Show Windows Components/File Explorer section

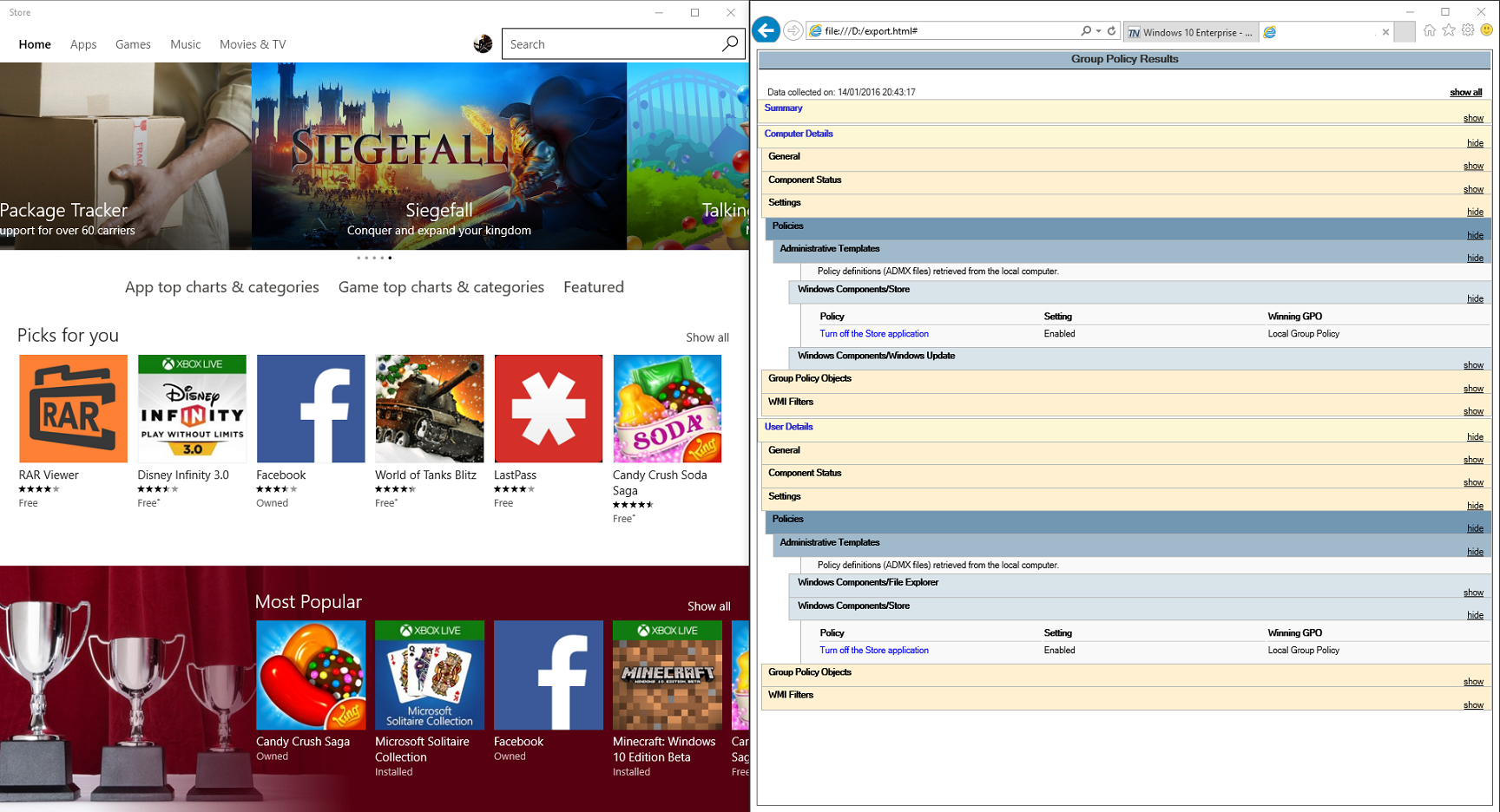[1473, 593]
